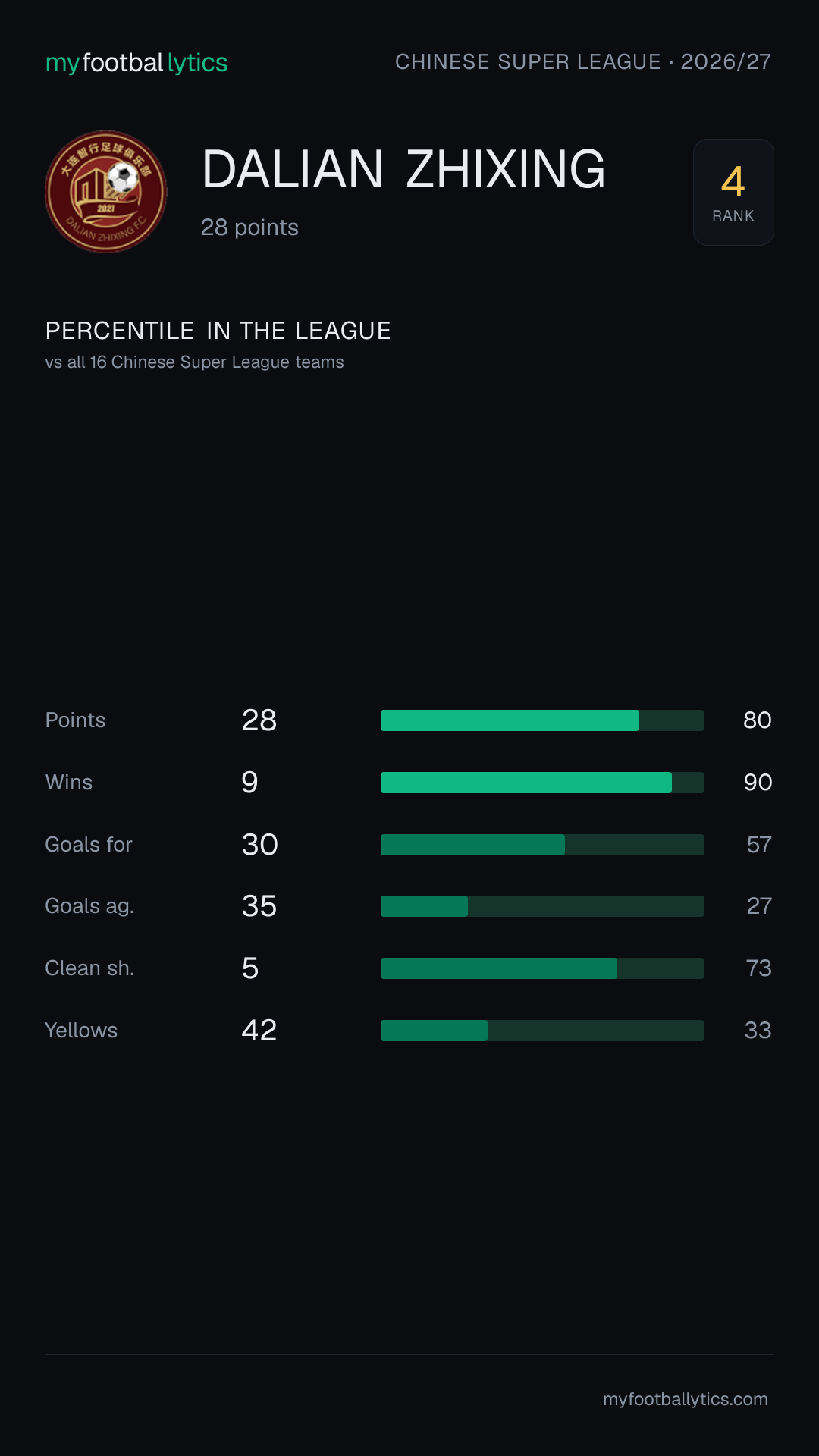Click the Wins percentile bar

click(x=542, y=783)
